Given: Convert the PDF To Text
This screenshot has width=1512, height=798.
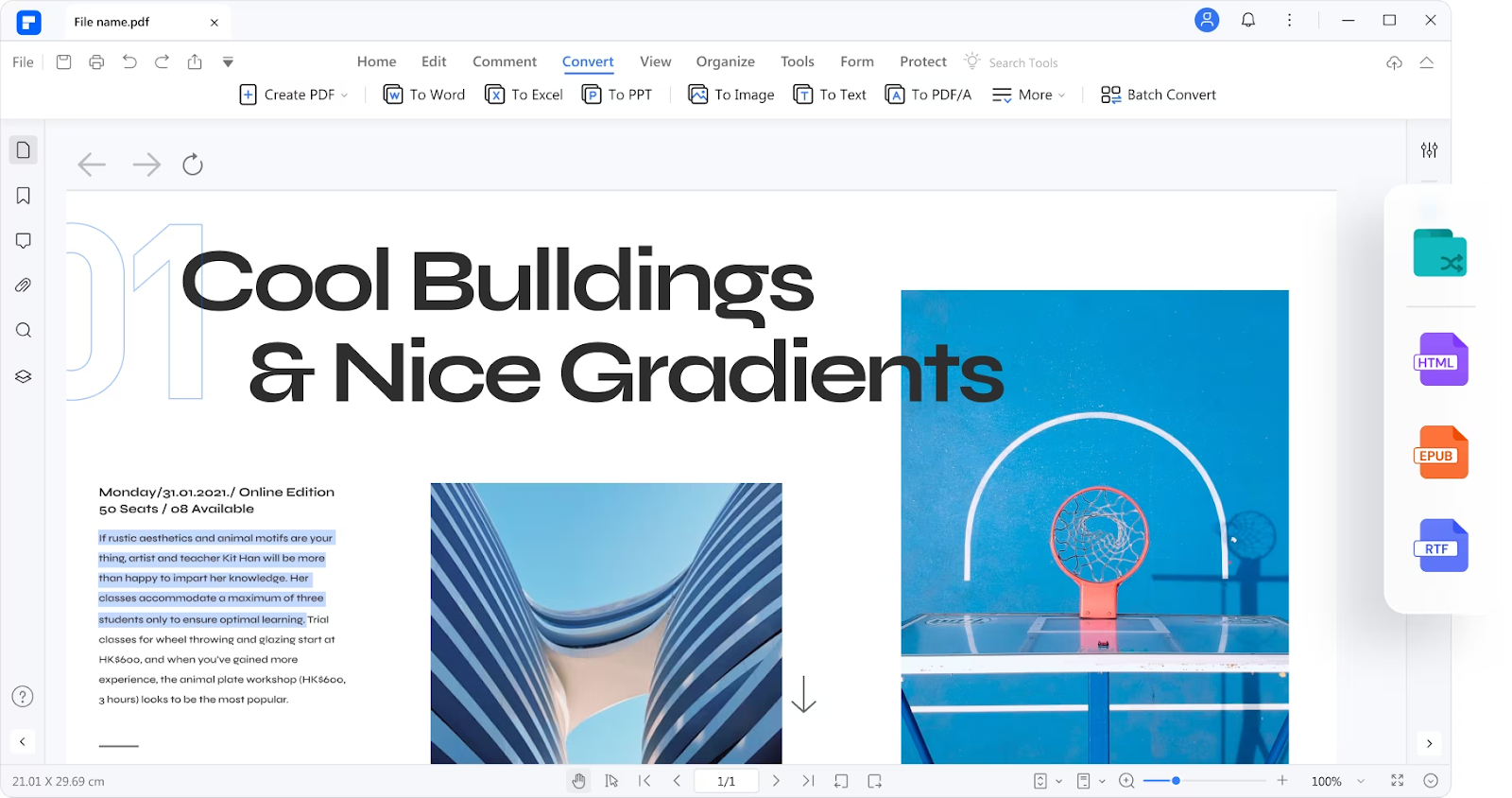Looking at the screenshot, I should pyautogui.click(x=830, y=95).
